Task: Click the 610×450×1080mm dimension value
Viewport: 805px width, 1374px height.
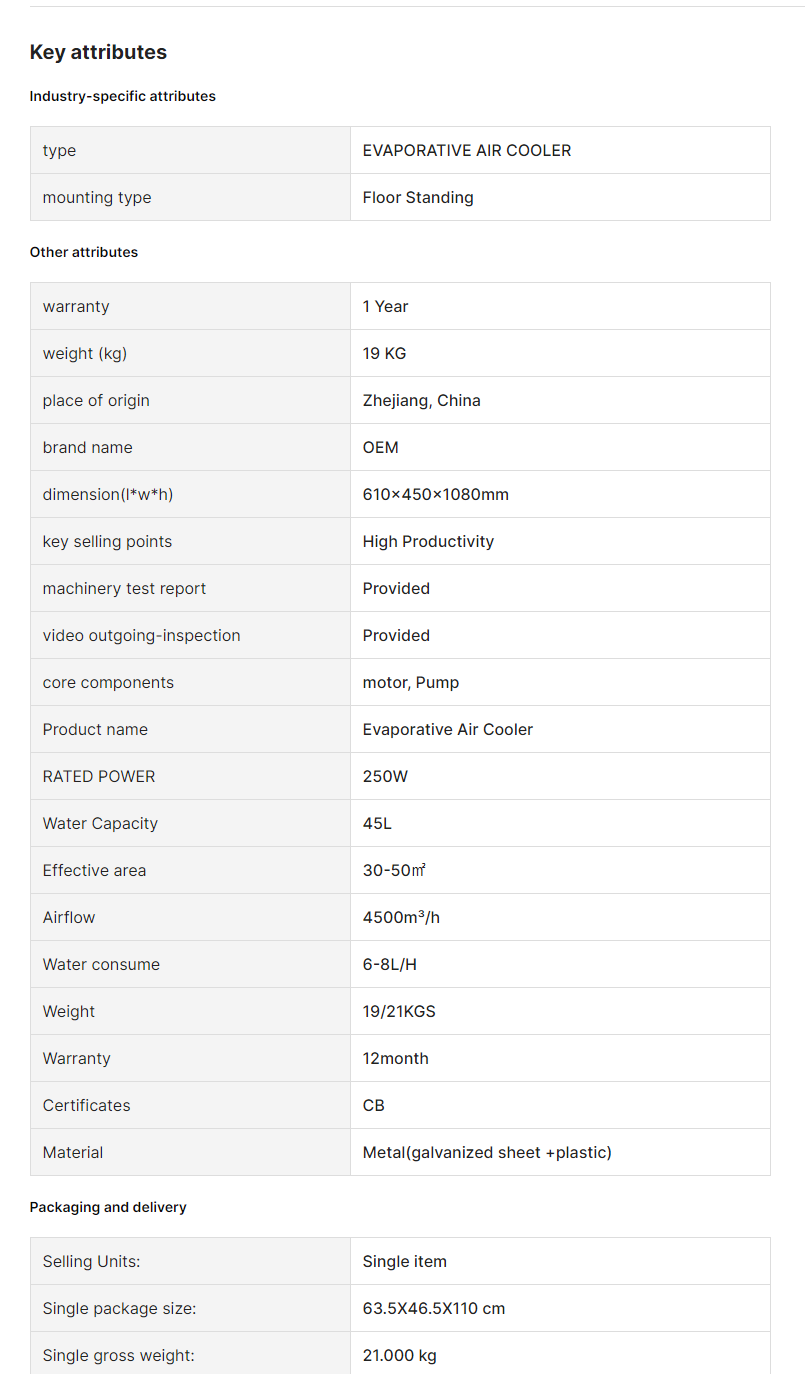Action: tap(436, 494)
